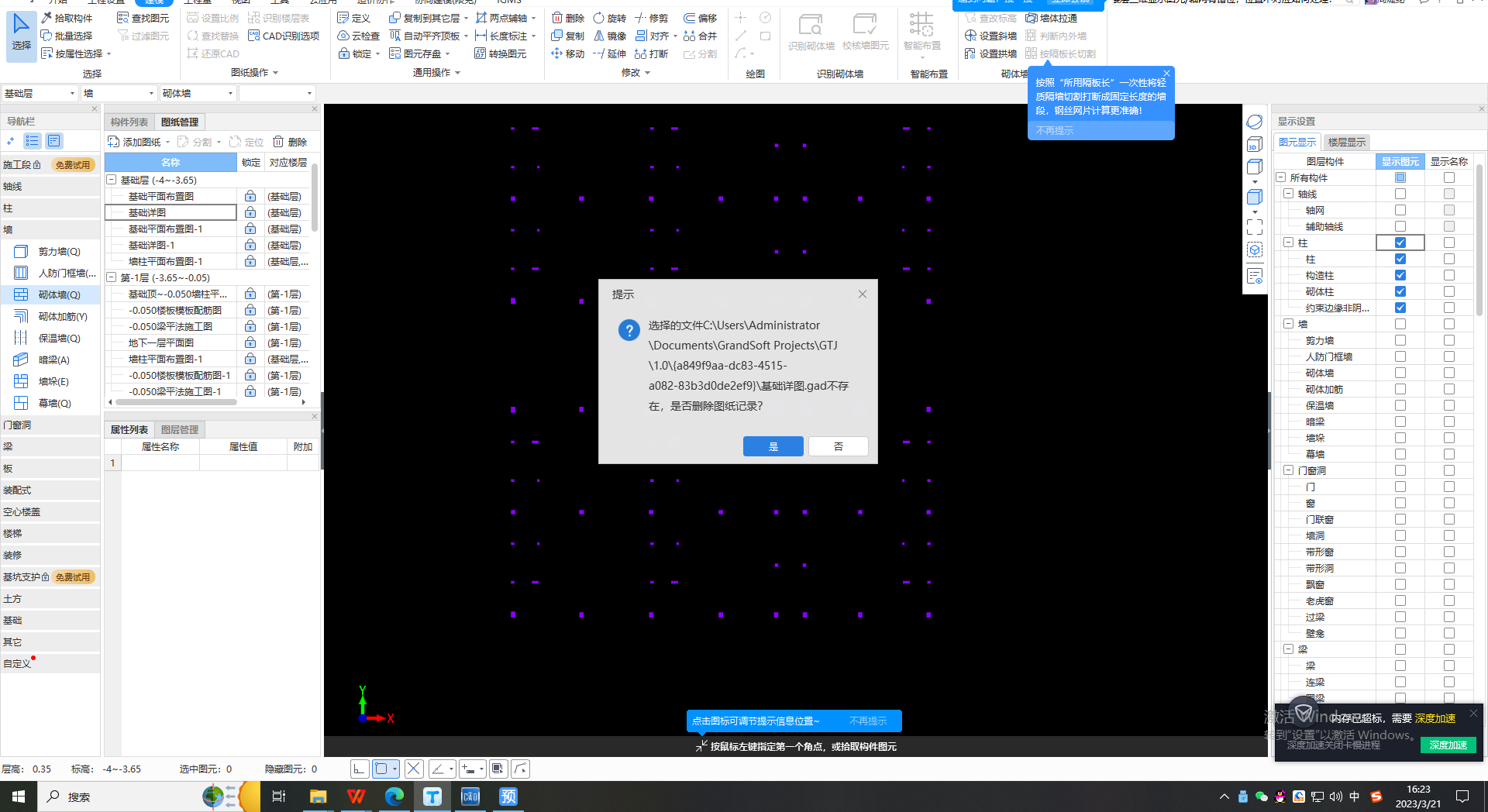This screenshot has width=1488, height=812.
Task: Open 门窗洞 navigation category
Action: pyautogui.click(x=50, y=425)
